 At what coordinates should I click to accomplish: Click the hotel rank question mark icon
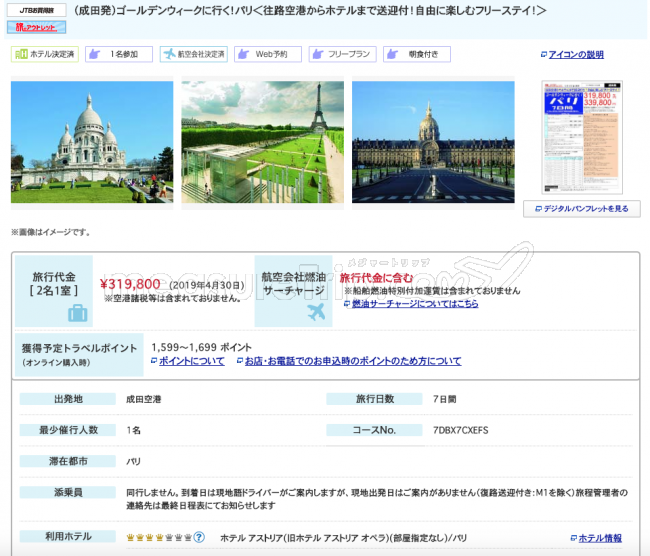(199, 537)
